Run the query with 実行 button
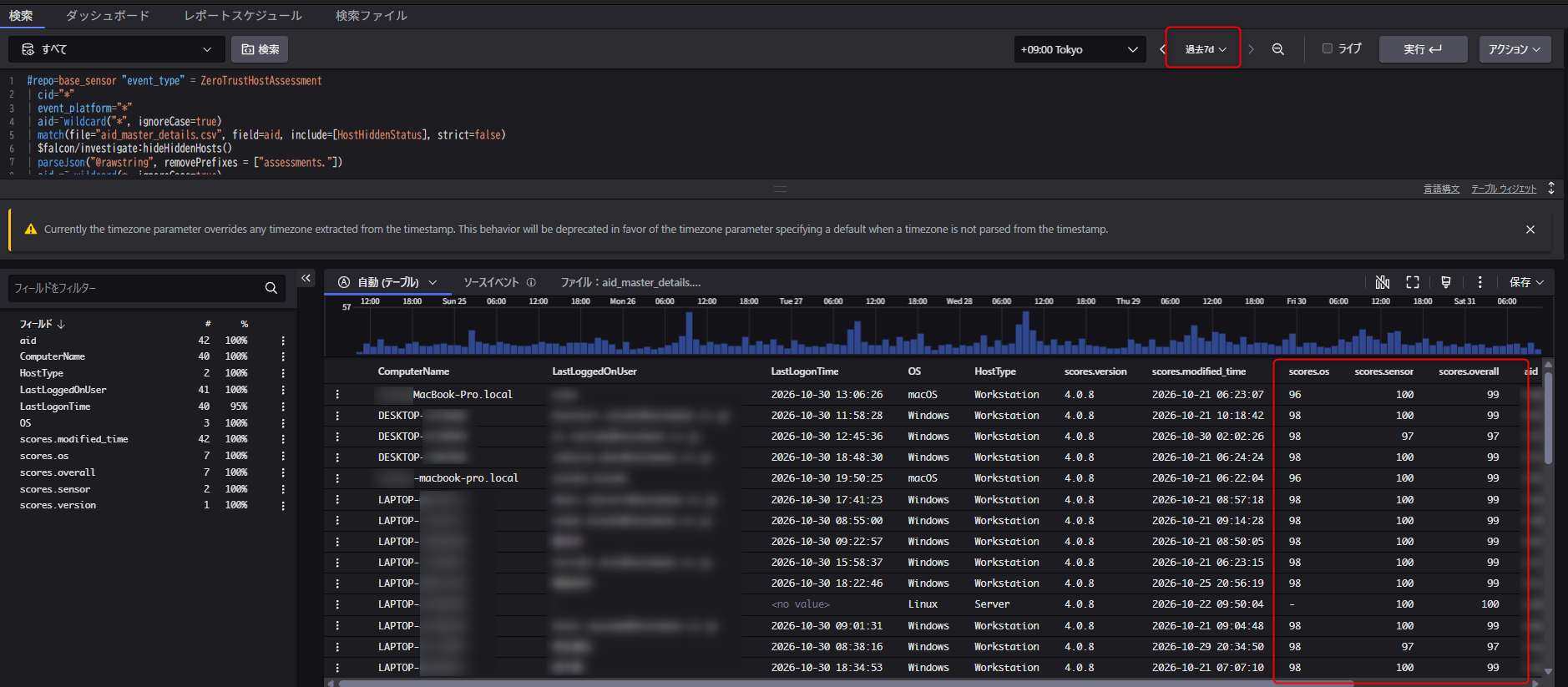This screenshot has width=1568, height=687. [x=1423, y=49]
